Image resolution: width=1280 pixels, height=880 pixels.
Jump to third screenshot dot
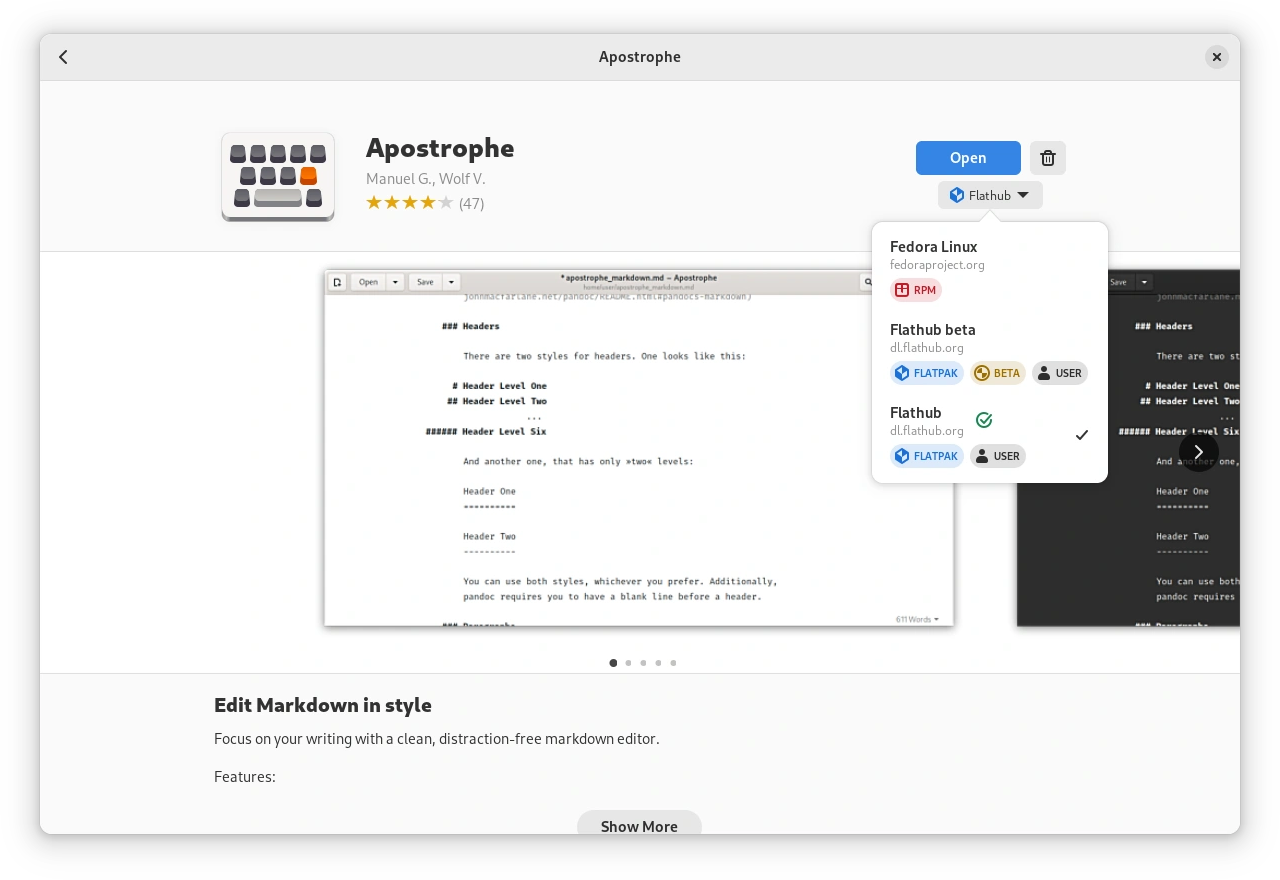point(643,663)
